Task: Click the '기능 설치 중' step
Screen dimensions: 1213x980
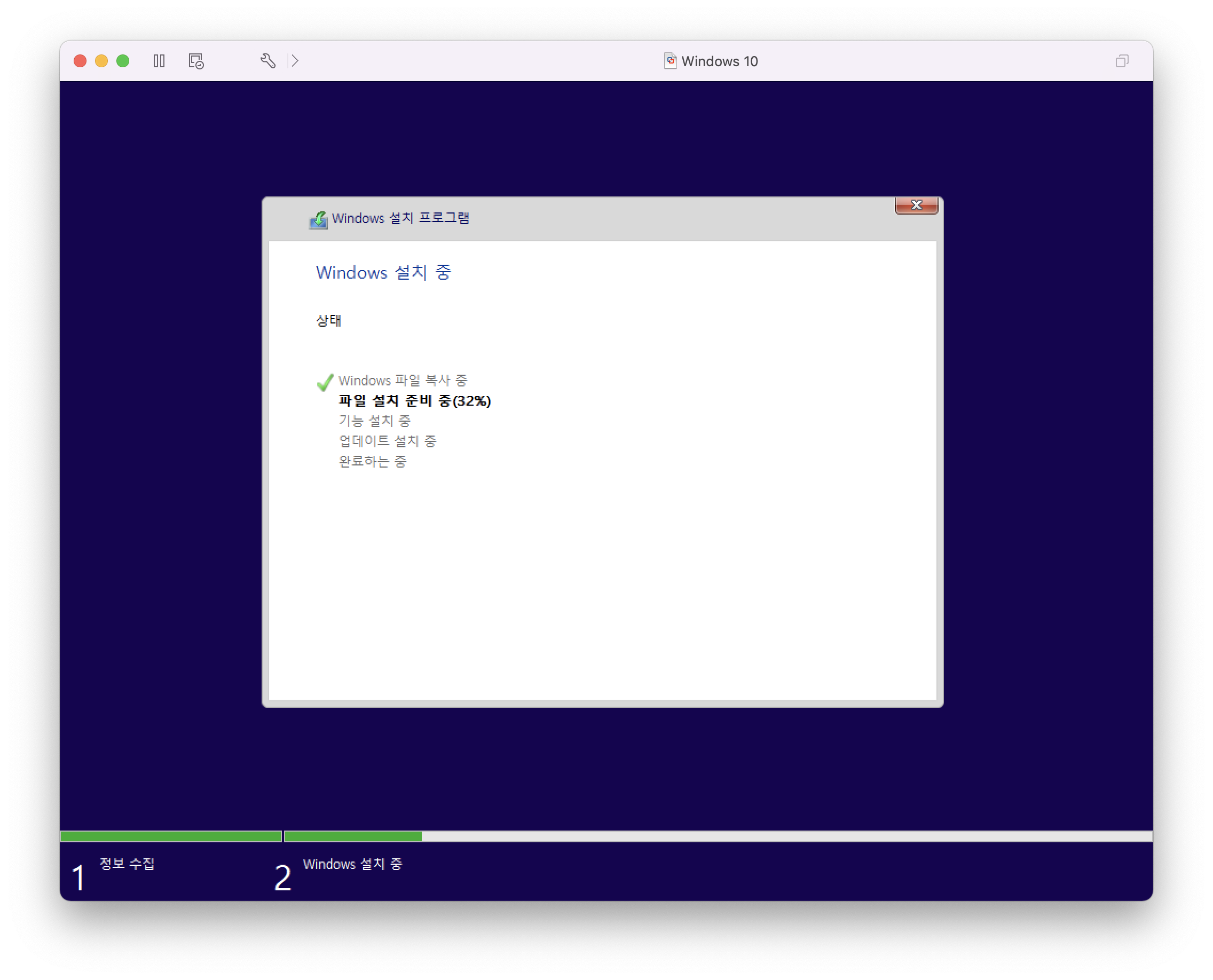Action: coord(374,421)
